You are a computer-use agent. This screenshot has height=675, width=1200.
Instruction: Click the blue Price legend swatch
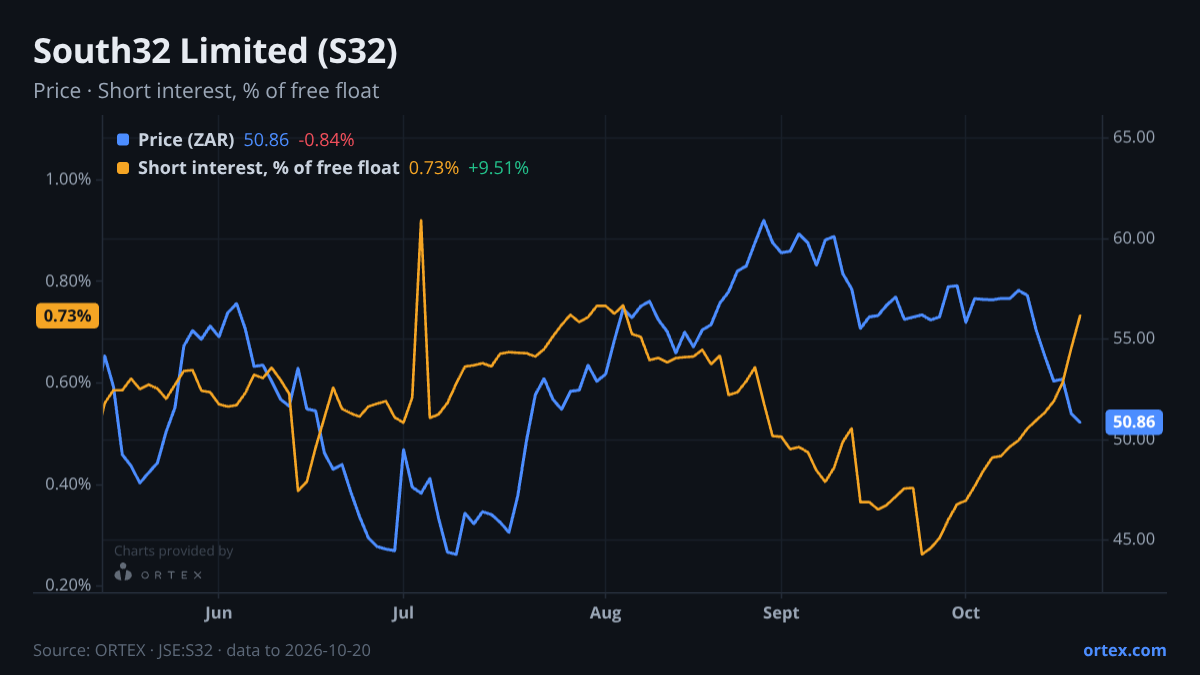[x=123, y=140]
